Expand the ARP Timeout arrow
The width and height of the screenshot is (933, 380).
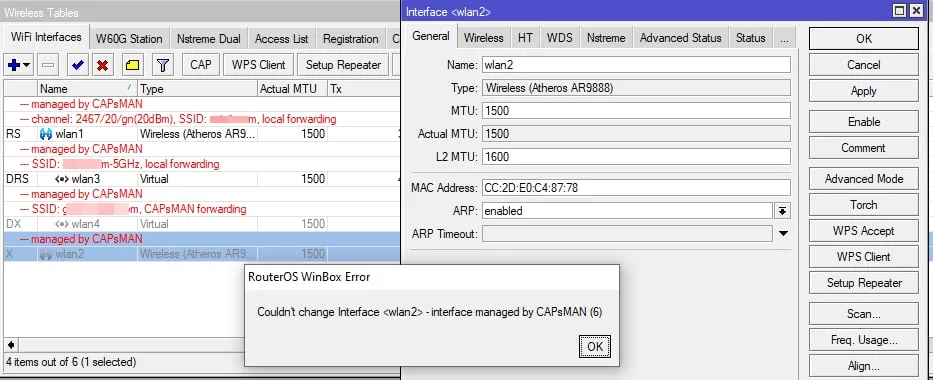[x=784, y=234]
